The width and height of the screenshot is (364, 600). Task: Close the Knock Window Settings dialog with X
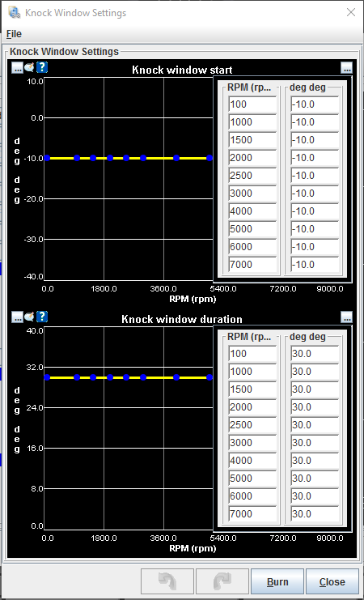click(x=351, y=12)
